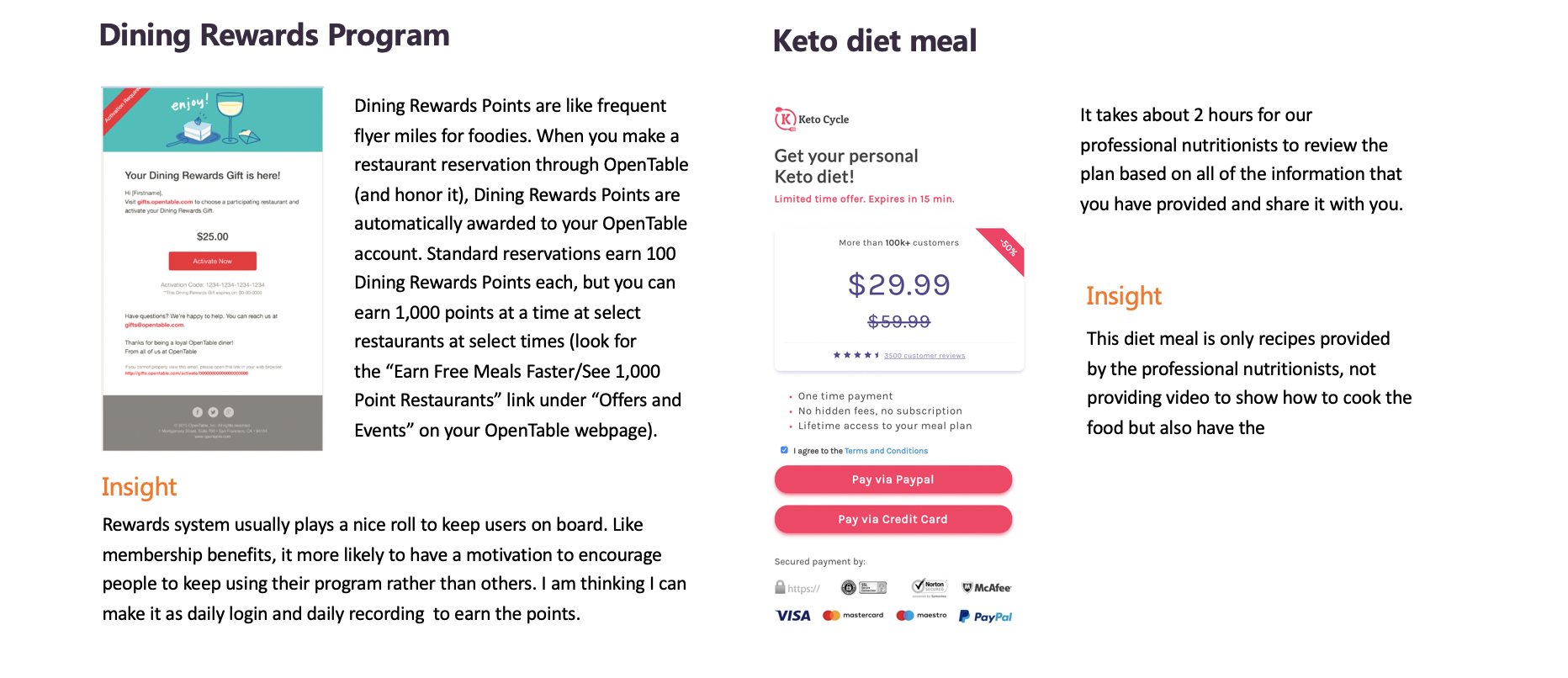Click the maestro card logo
1568x678 pixels.
point(921,616)
